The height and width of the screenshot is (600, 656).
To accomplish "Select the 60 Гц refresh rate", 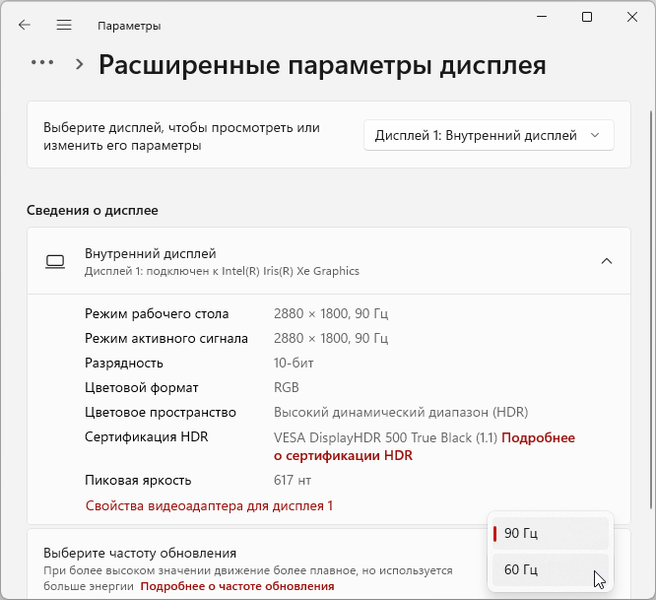I will click(x=550, y=570).
